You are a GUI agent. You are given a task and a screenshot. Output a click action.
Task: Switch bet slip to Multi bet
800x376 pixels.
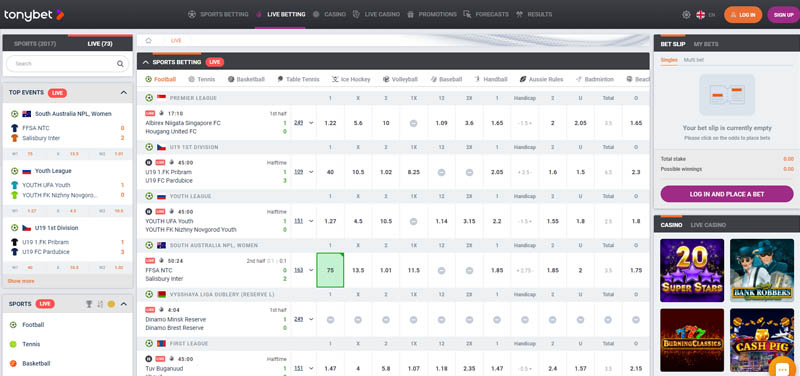point(694,60)
